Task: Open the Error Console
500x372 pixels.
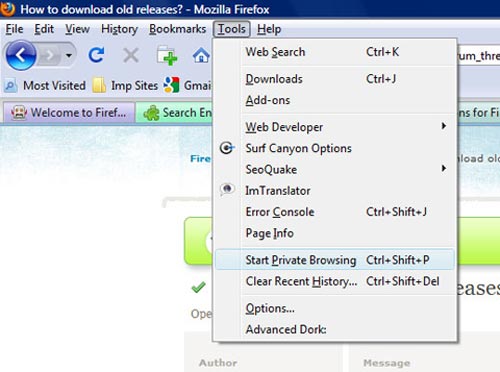Action: point(335,212)
